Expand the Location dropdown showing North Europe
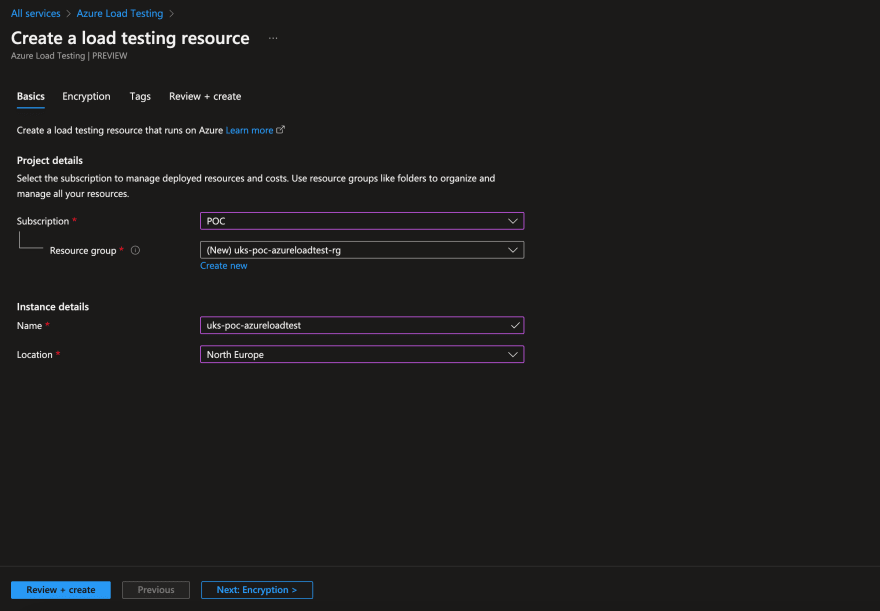The image size is (880, 611). click(x=362, y=355)
